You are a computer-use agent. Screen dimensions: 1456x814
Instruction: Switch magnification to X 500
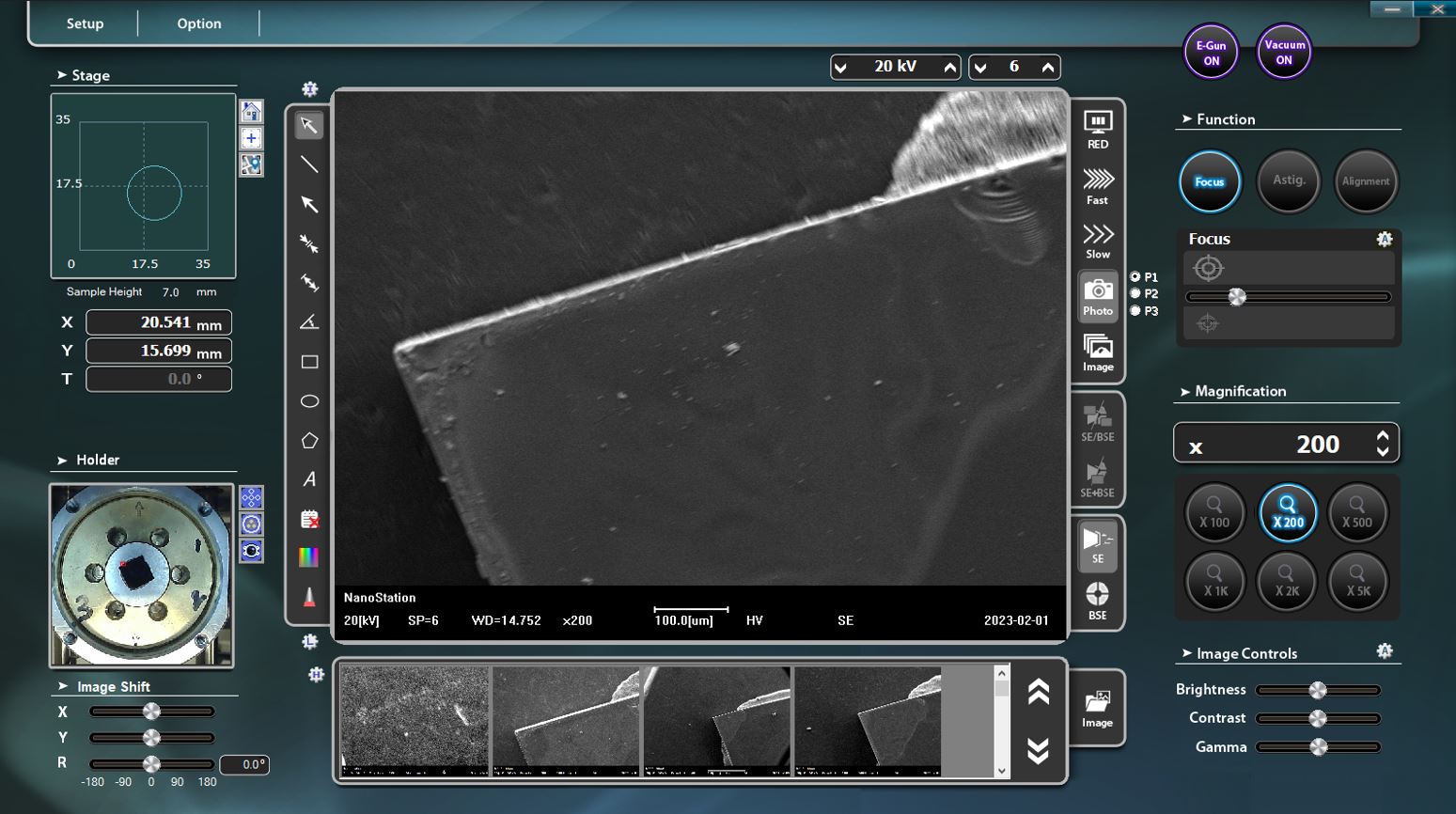pyautogui.click(x=1357, y=512)
